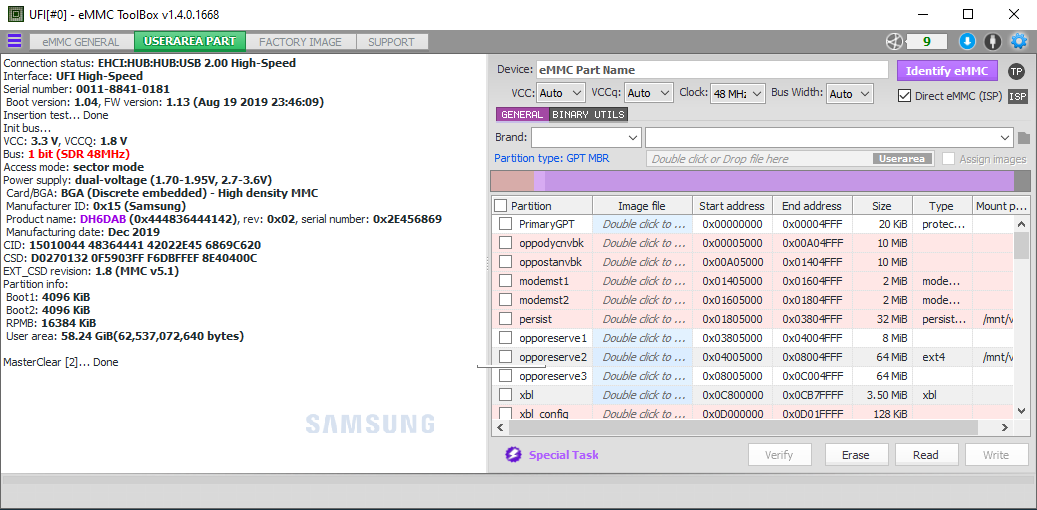Screen dimensions: 1037x510
Task: Check the modemst1 partition checkbox
Action: coord(505,281)
